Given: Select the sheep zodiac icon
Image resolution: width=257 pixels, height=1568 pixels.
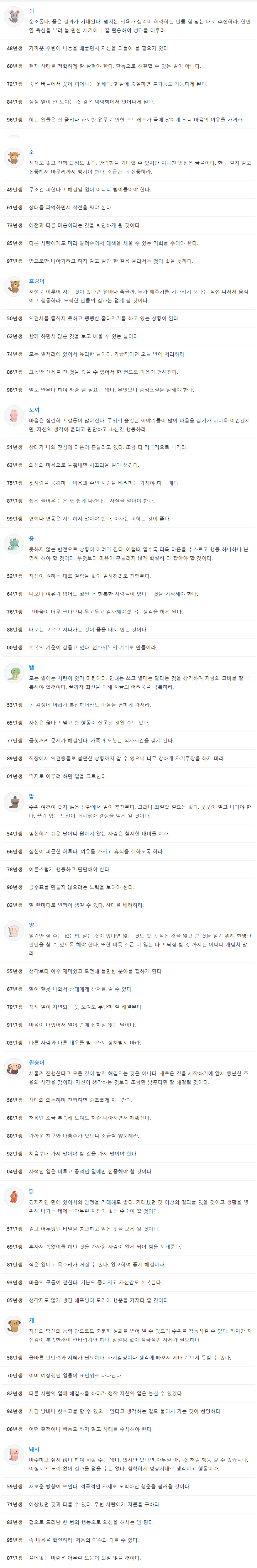Looking at the screenshot, I should (14, 932).
